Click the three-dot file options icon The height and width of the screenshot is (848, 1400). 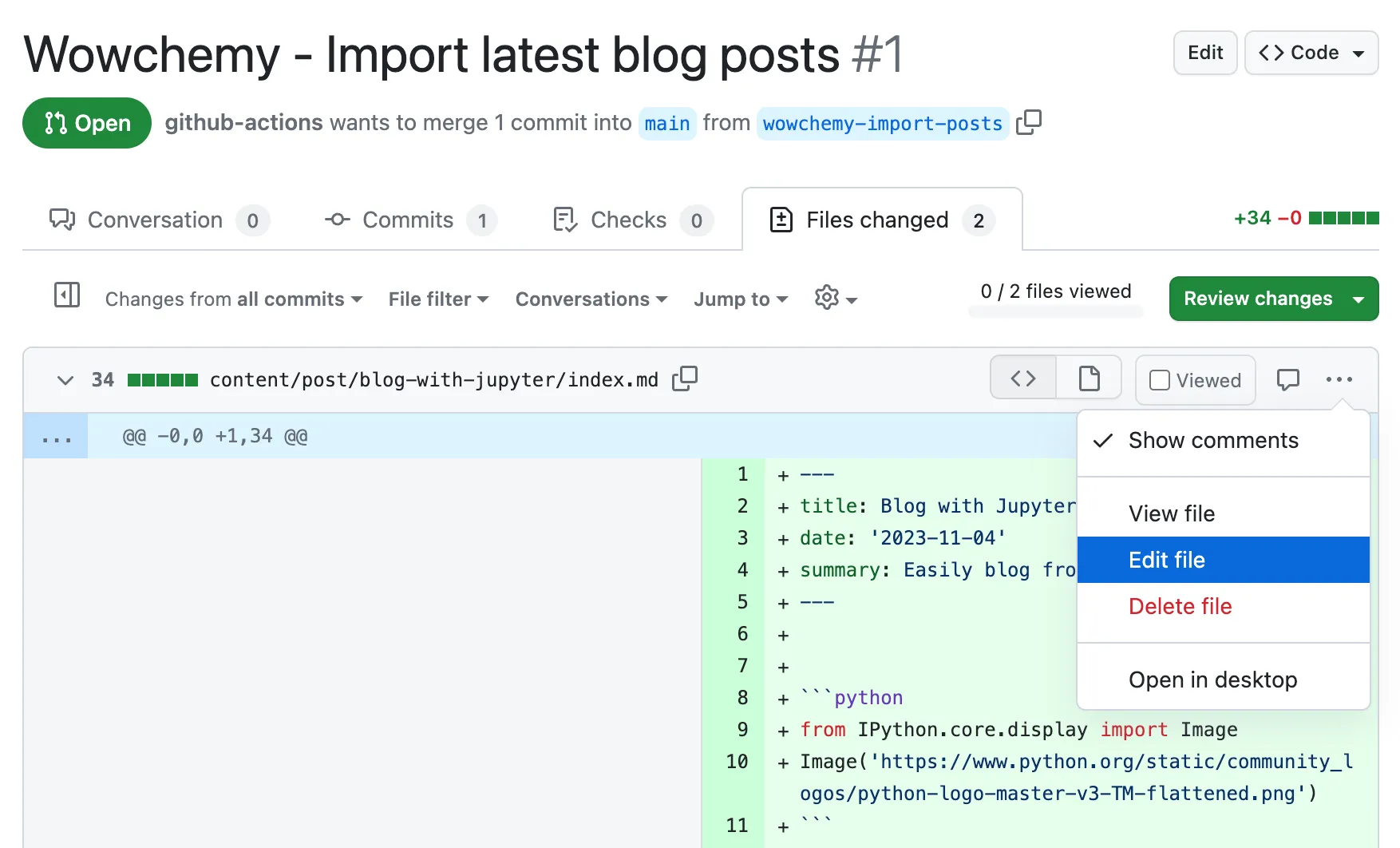[x=1339, y=379]
